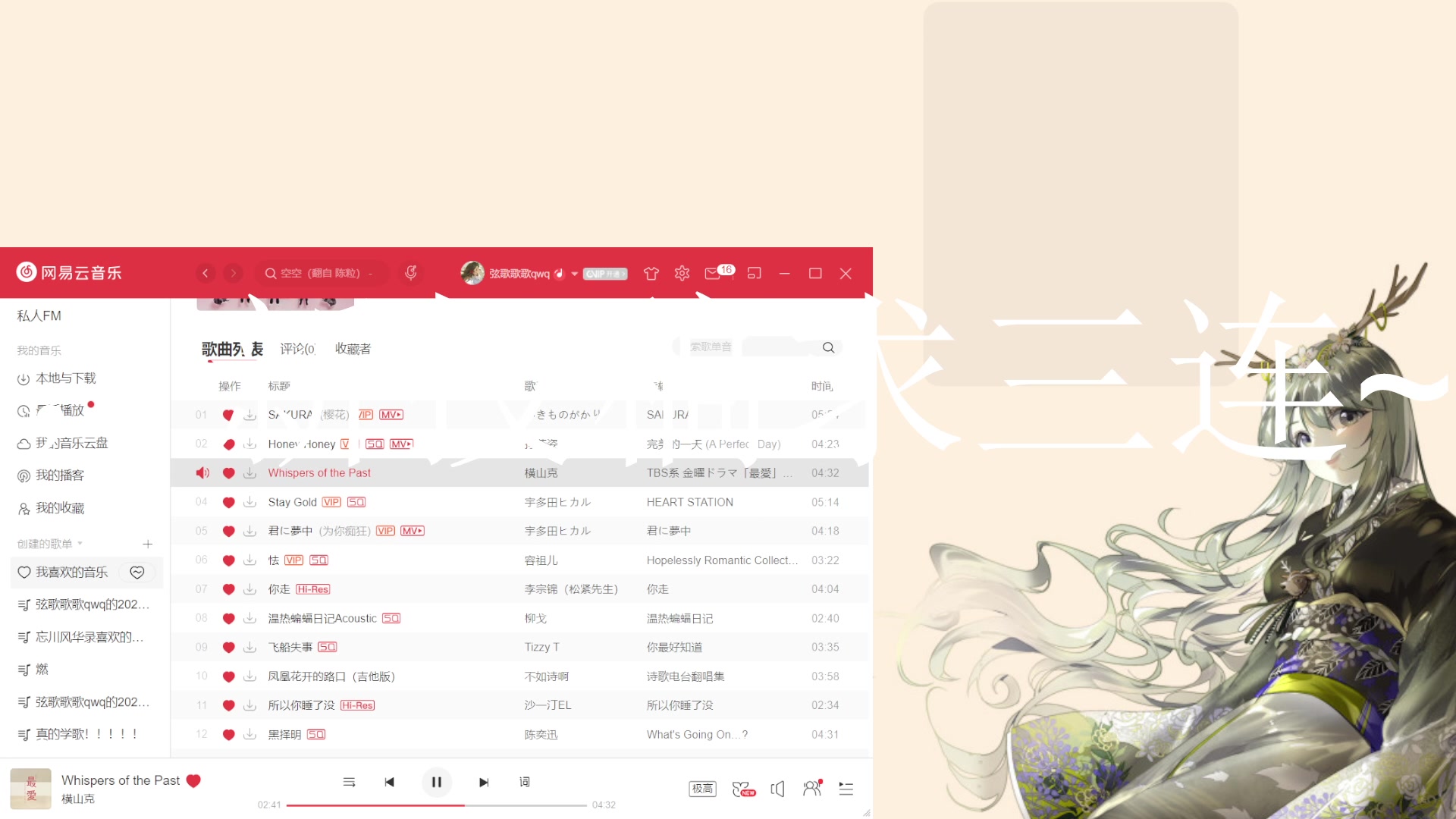
Task: Click the volume/speaker icon in playback bar
Action: [x=779, y=789]
